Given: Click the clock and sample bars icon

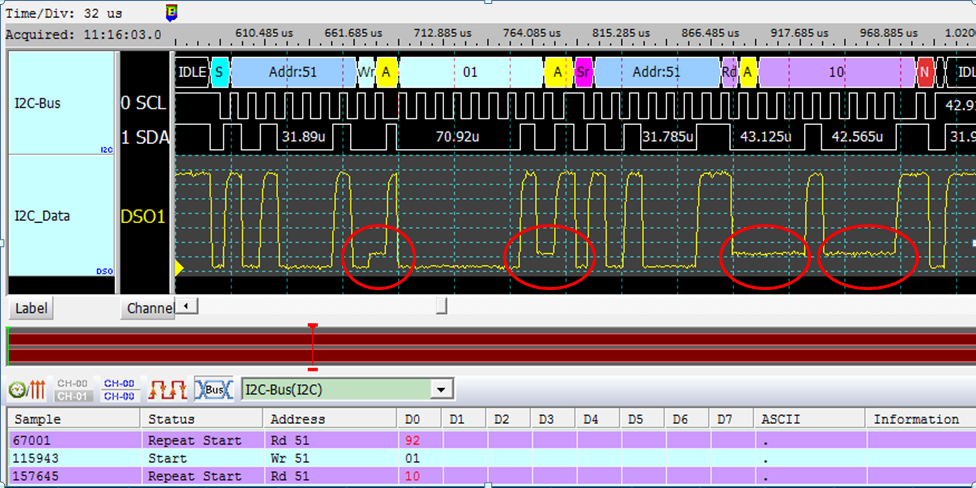Looking at the screenshot, I should pos(27,390).
